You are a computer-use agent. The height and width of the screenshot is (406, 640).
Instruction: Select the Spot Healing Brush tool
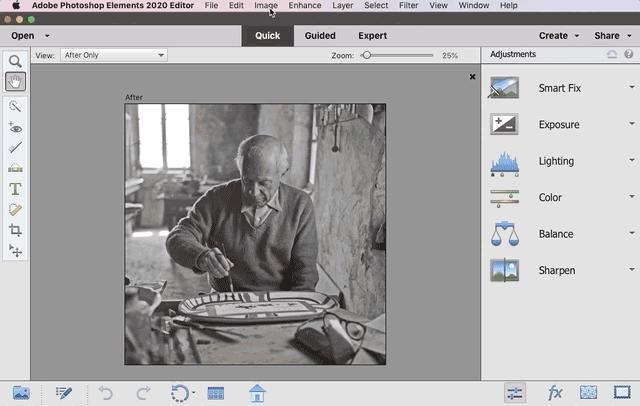(15, 209)
